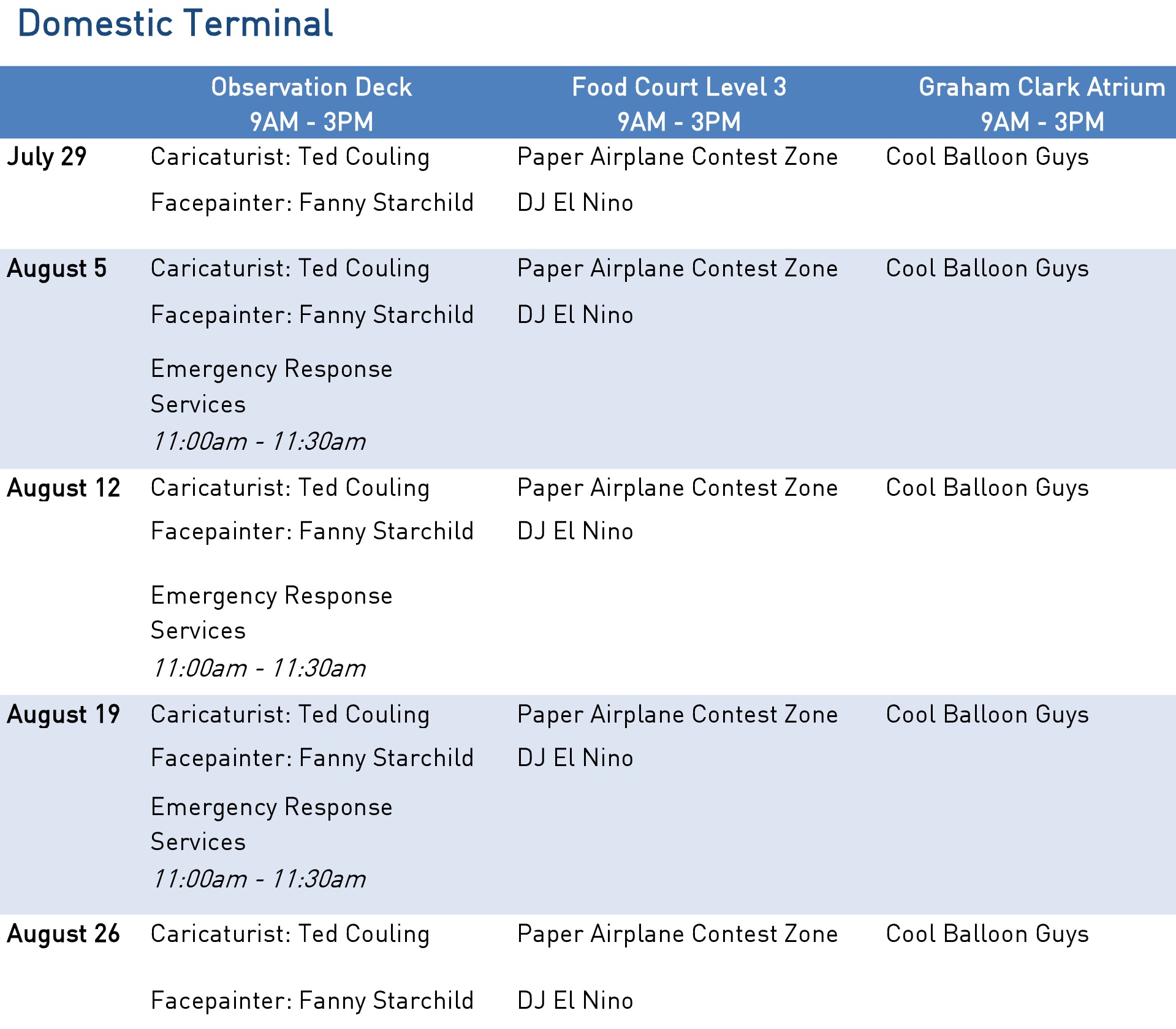Click the Domestic Terminal heading

(x=175, y=24)
